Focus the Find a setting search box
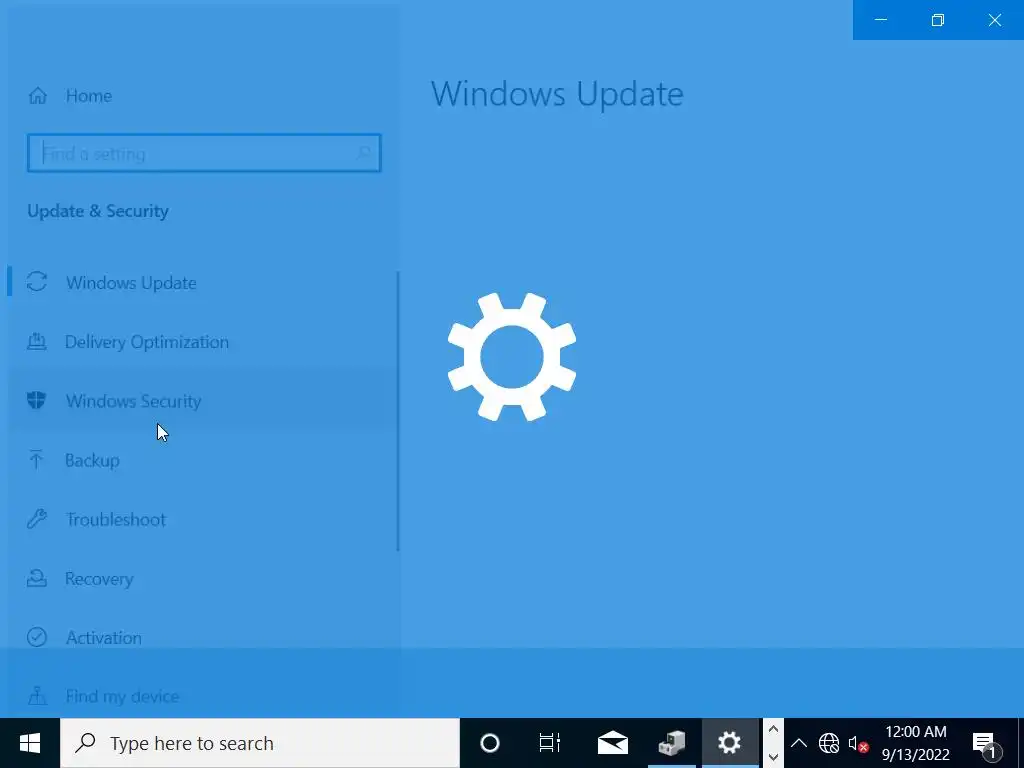Viewport: 1024px width, 768px height. click(x=204, y=153)
